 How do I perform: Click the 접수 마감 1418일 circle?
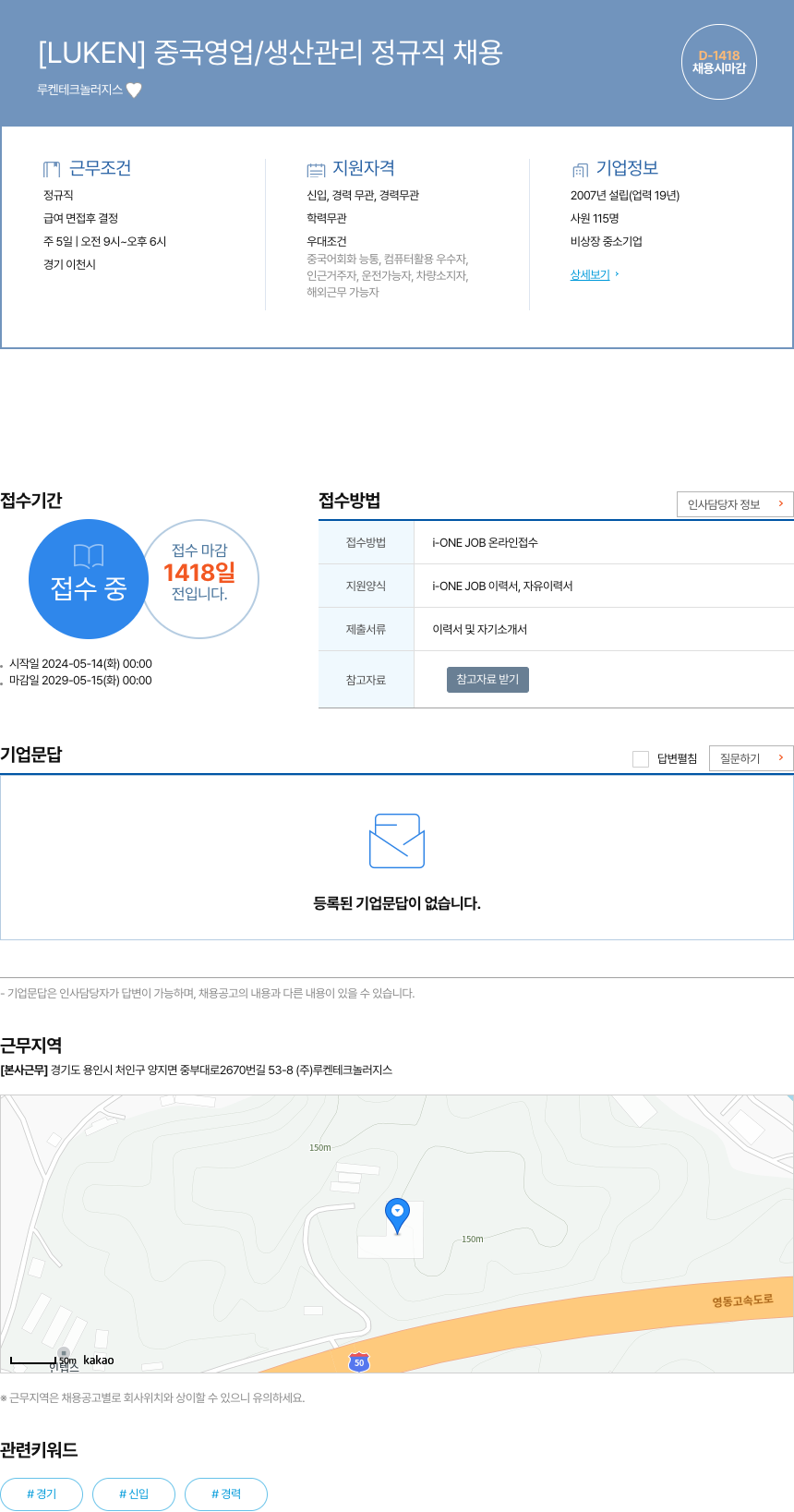tap(199, 579)
